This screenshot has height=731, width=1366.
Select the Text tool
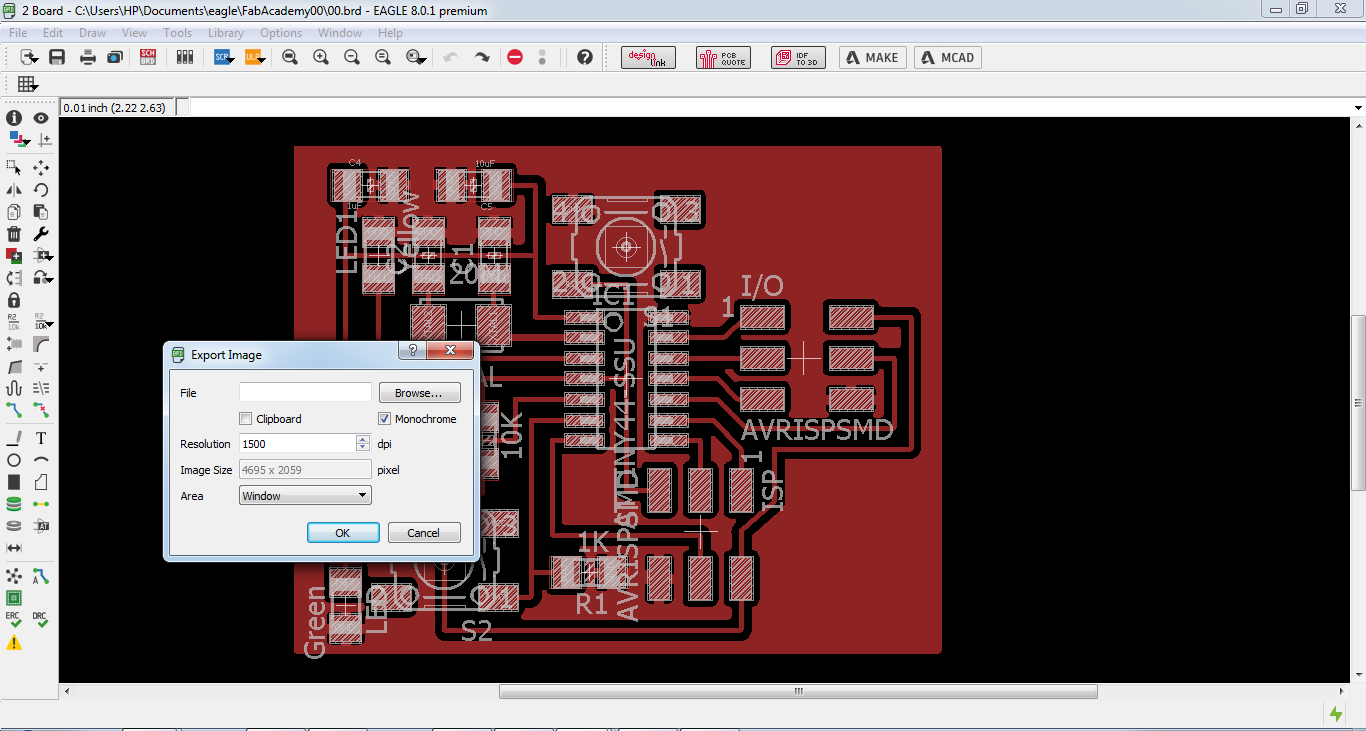(41, 438)
